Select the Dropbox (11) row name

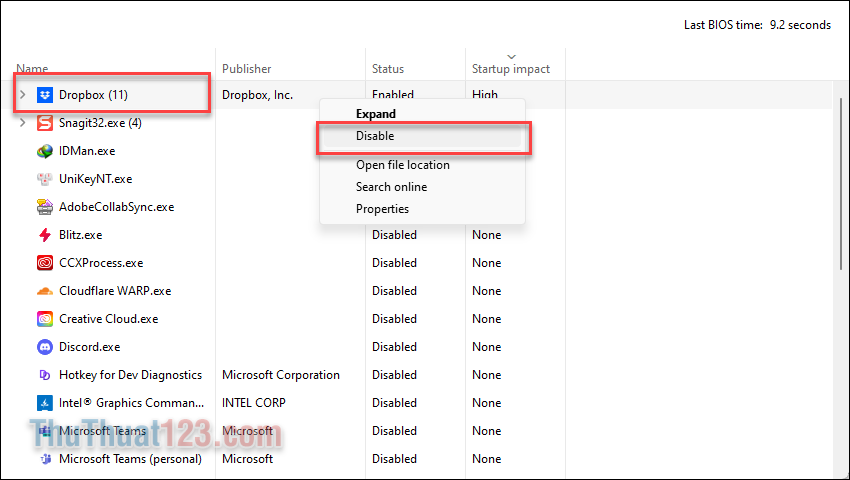(93, 95)
